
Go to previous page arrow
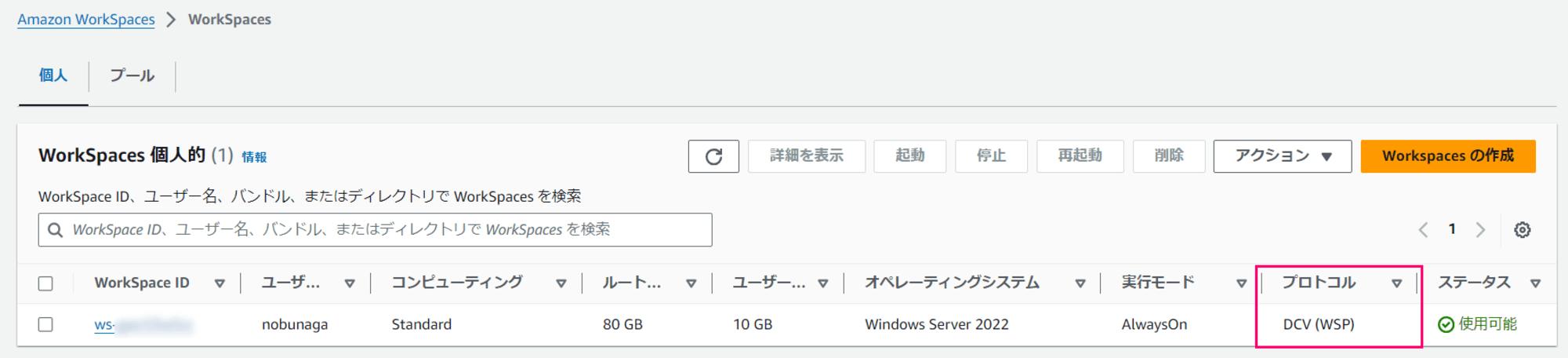point(1423,230)
